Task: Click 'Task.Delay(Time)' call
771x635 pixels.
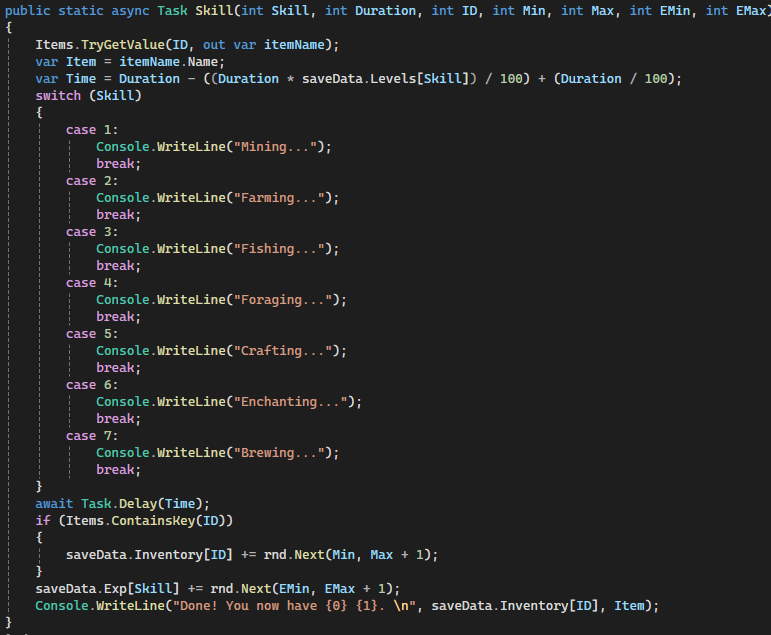Action: click(x=142, y=504)
